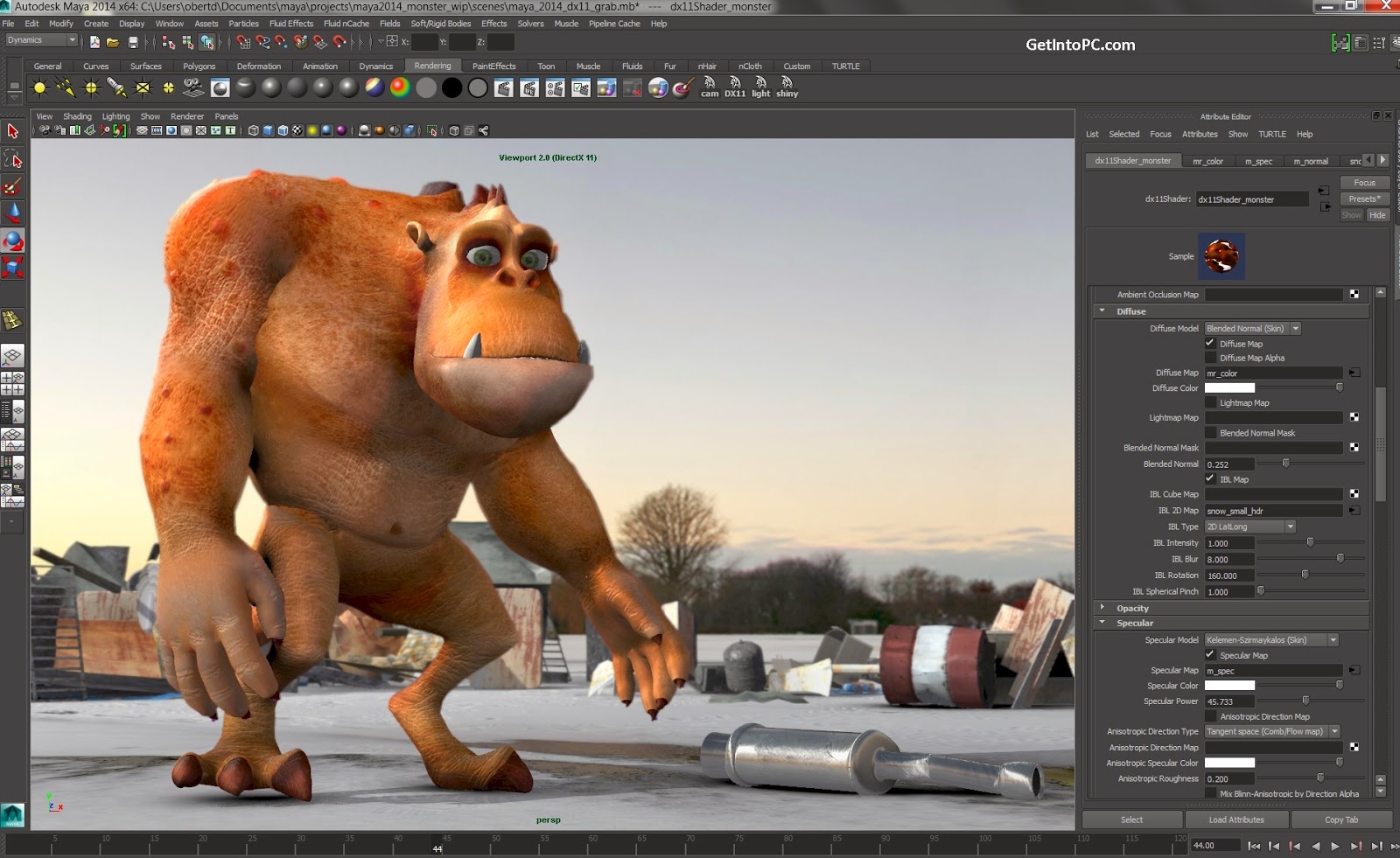The height and width of the screenshot is (858, 1400).
Task: Switch to the Polygons shelf tab
Action: coord(199,66)
